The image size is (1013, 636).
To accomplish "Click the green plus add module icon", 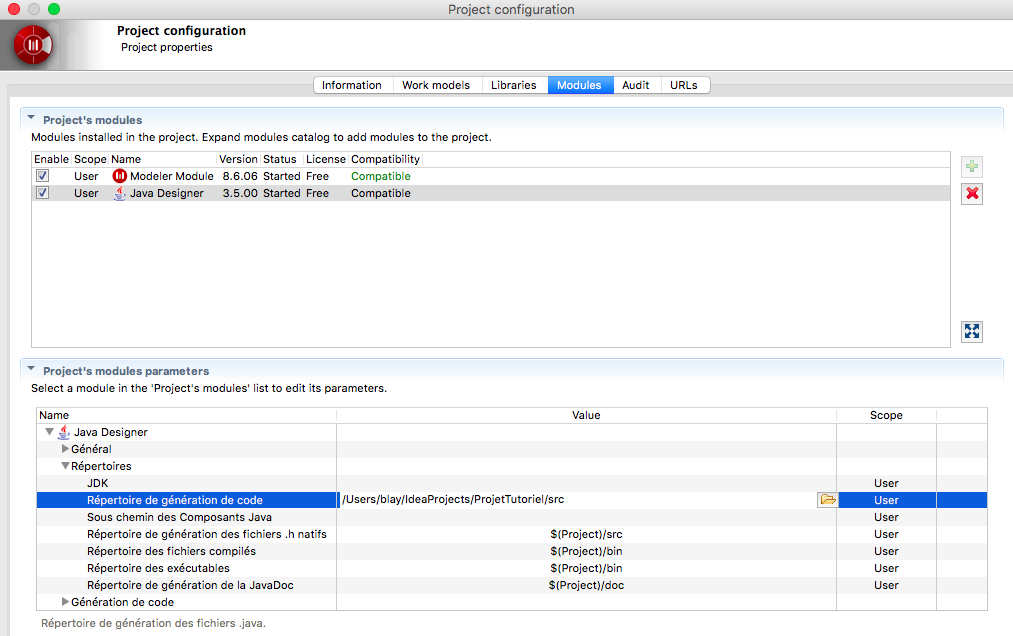I will (x=971, y=167).
